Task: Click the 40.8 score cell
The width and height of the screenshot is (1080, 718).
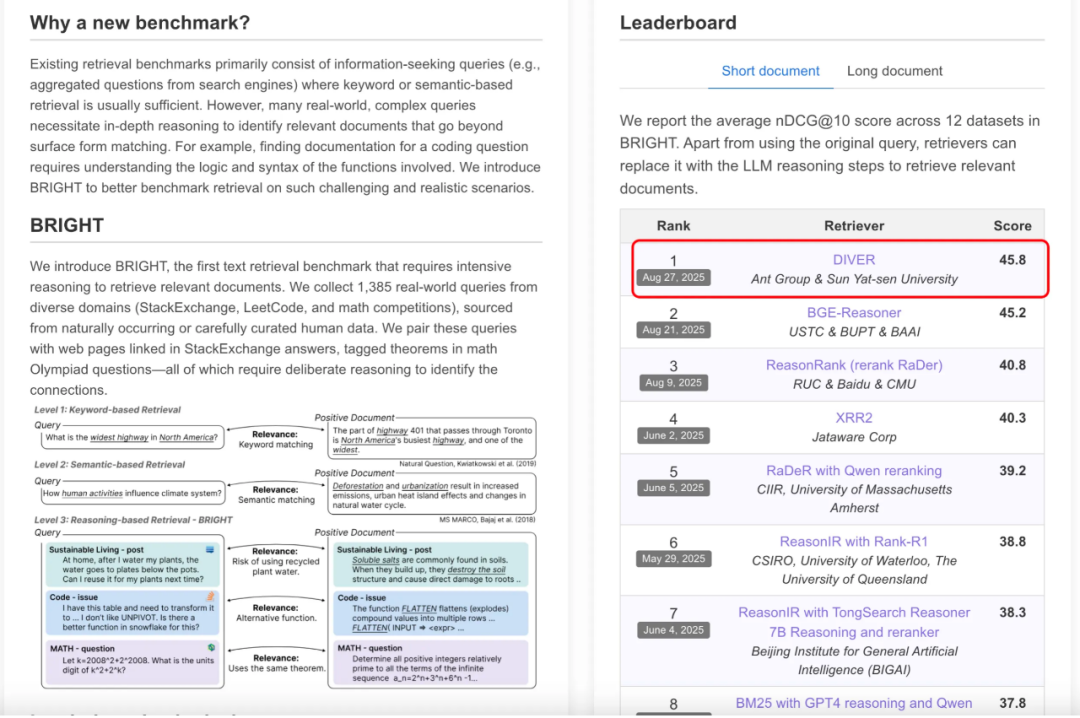Action: point(1012,365)
